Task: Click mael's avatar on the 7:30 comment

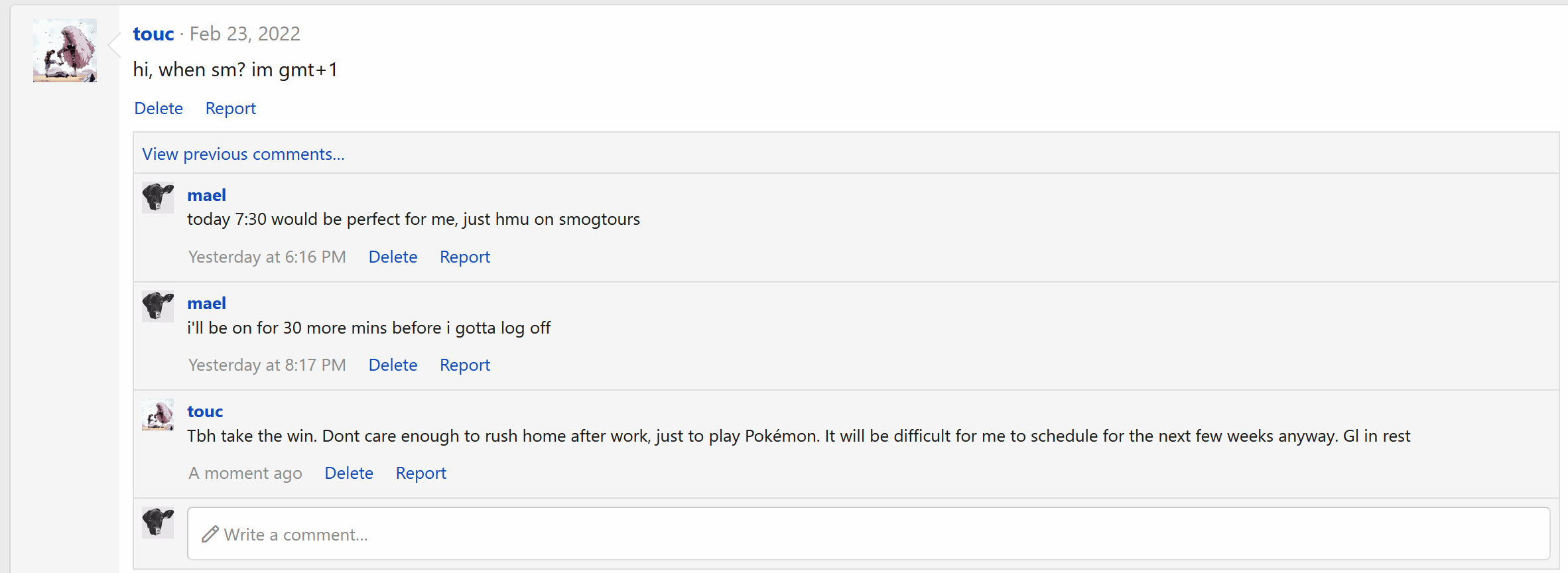Action: click(158, 198)
